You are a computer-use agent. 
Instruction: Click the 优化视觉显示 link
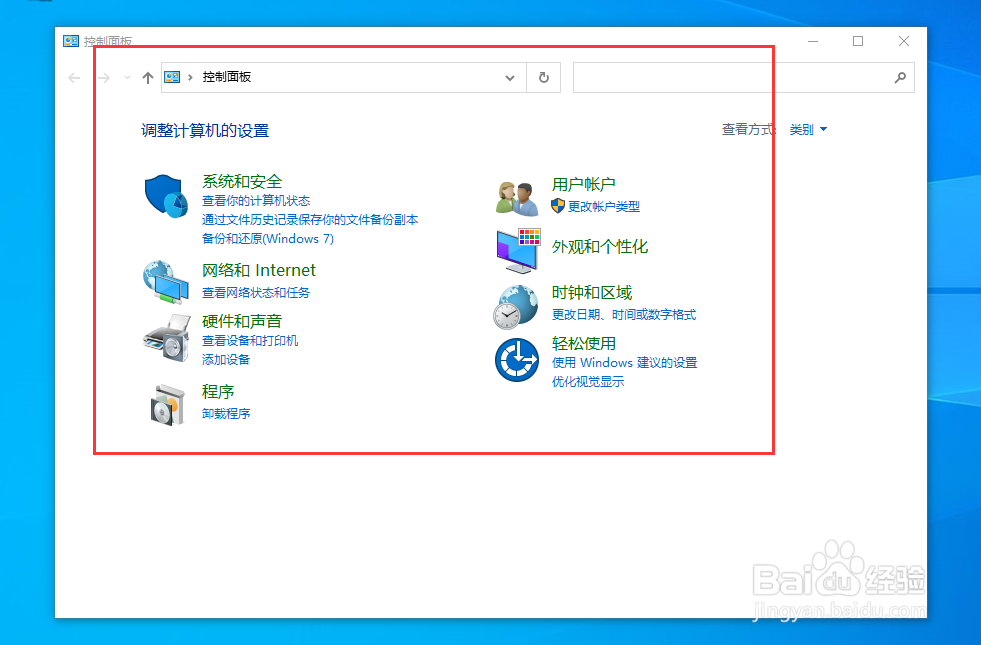587,382
